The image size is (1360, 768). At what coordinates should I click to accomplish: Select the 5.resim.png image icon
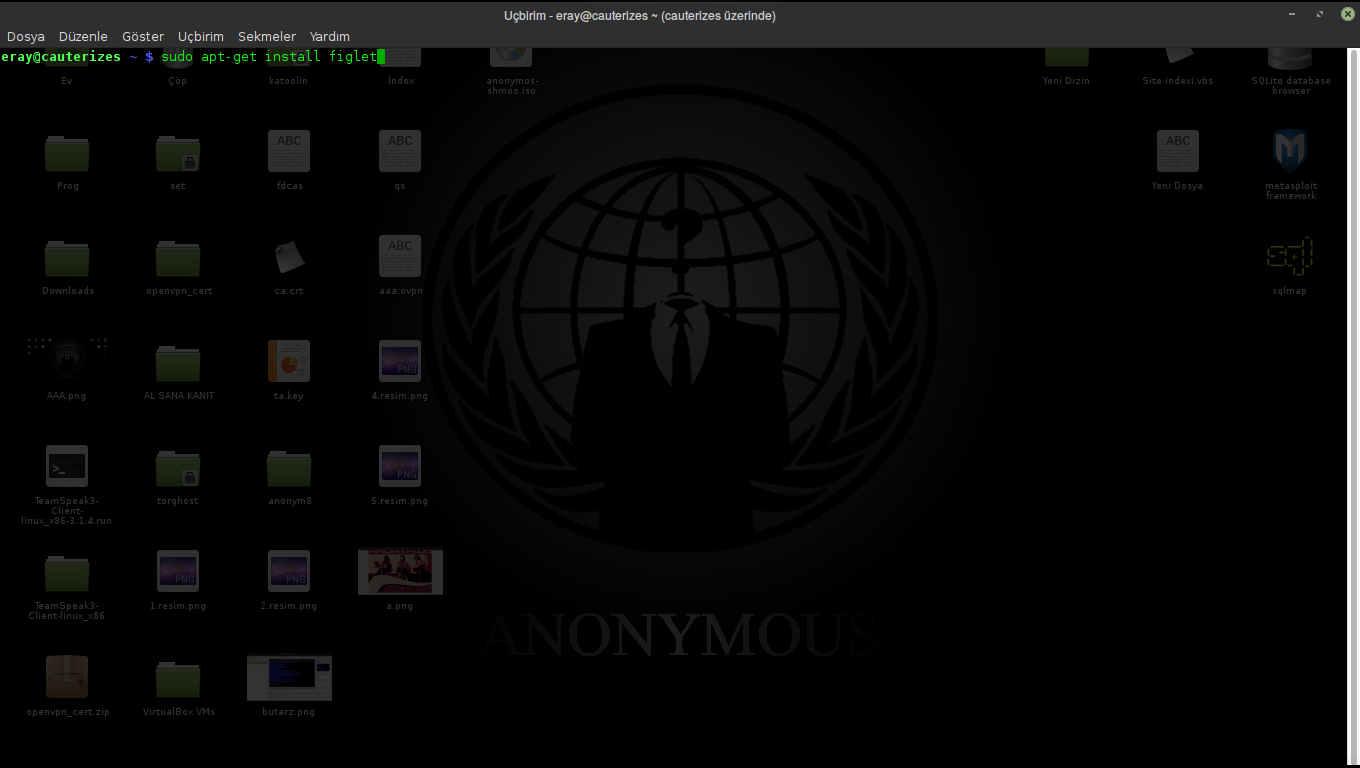click(400, 466)
